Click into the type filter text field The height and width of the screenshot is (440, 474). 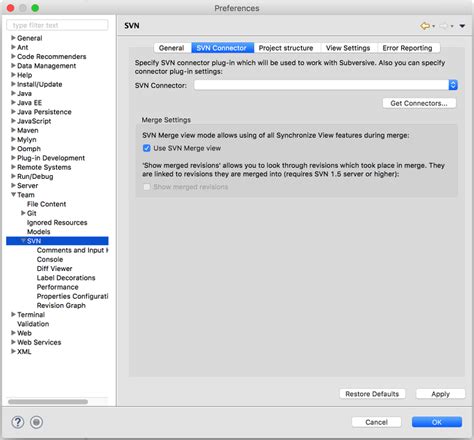pos(57,25)
